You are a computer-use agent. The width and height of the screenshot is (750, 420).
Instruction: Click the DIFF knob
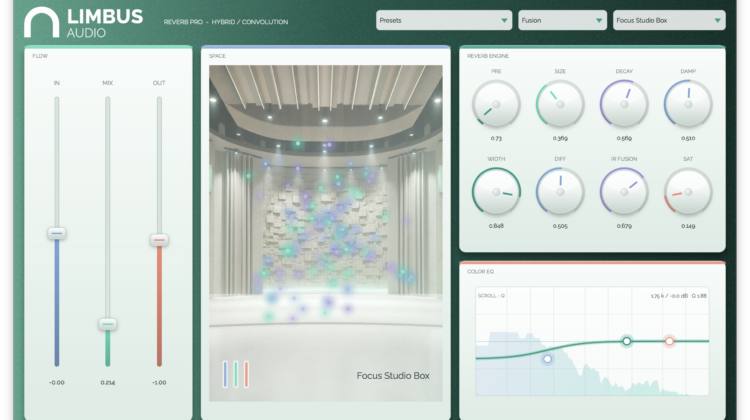pyautogui.click(x=560, y=191)
